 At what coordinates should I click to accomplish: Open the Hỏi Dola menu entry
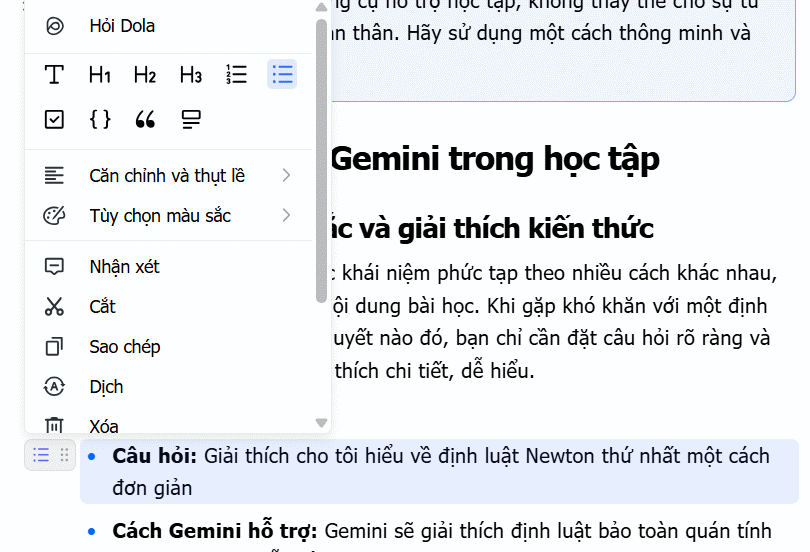(168, 26)
